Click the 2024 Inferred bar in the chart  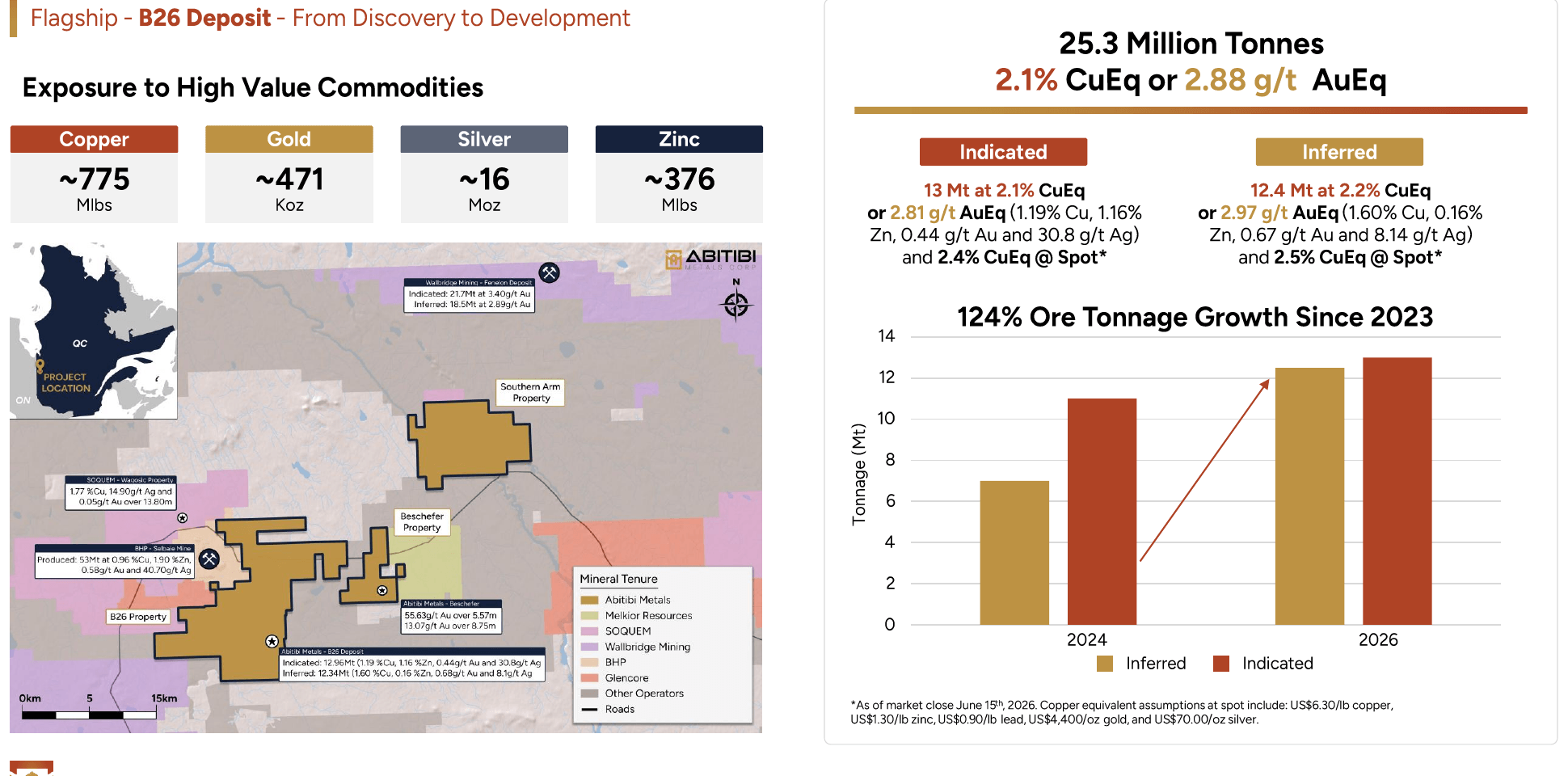coord(1014,553)
